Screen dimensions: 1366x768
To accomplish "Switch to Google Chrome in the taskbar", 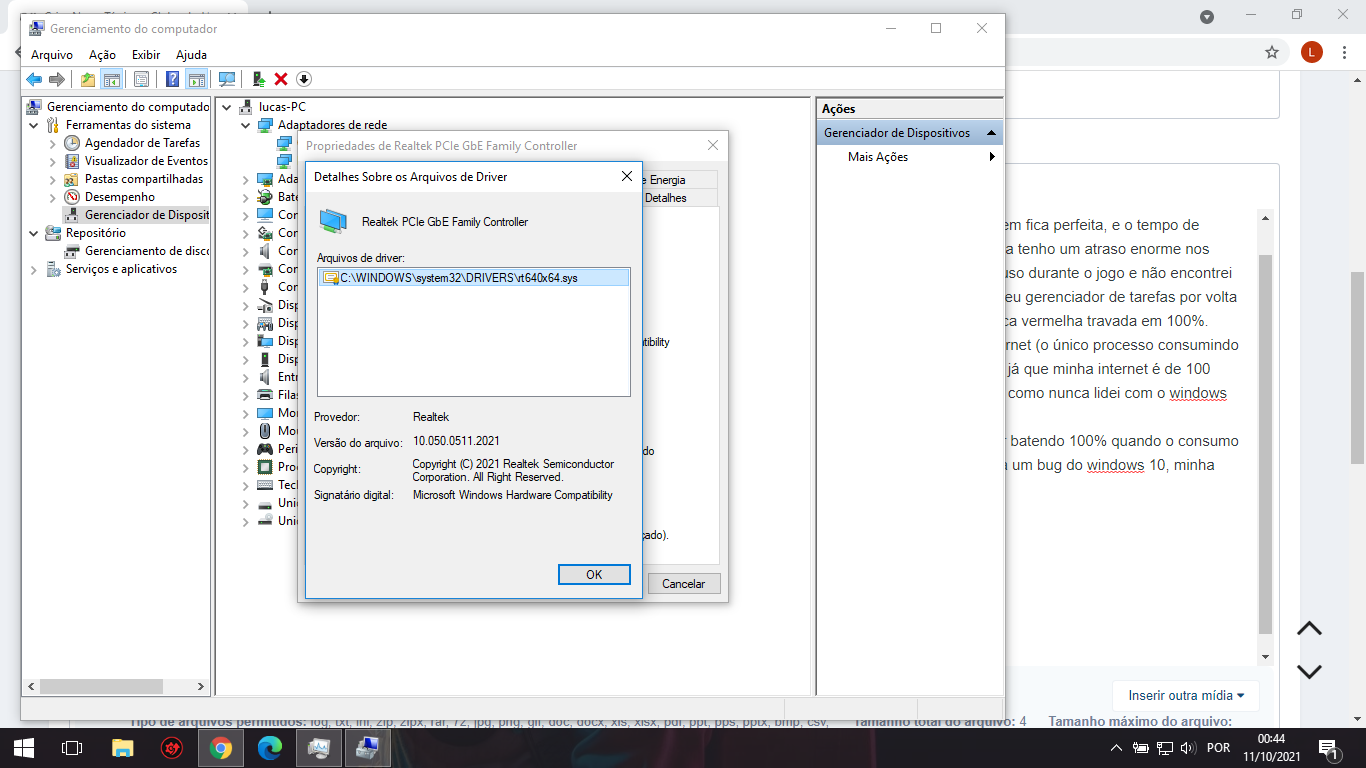I will click(x=221, y=747).
